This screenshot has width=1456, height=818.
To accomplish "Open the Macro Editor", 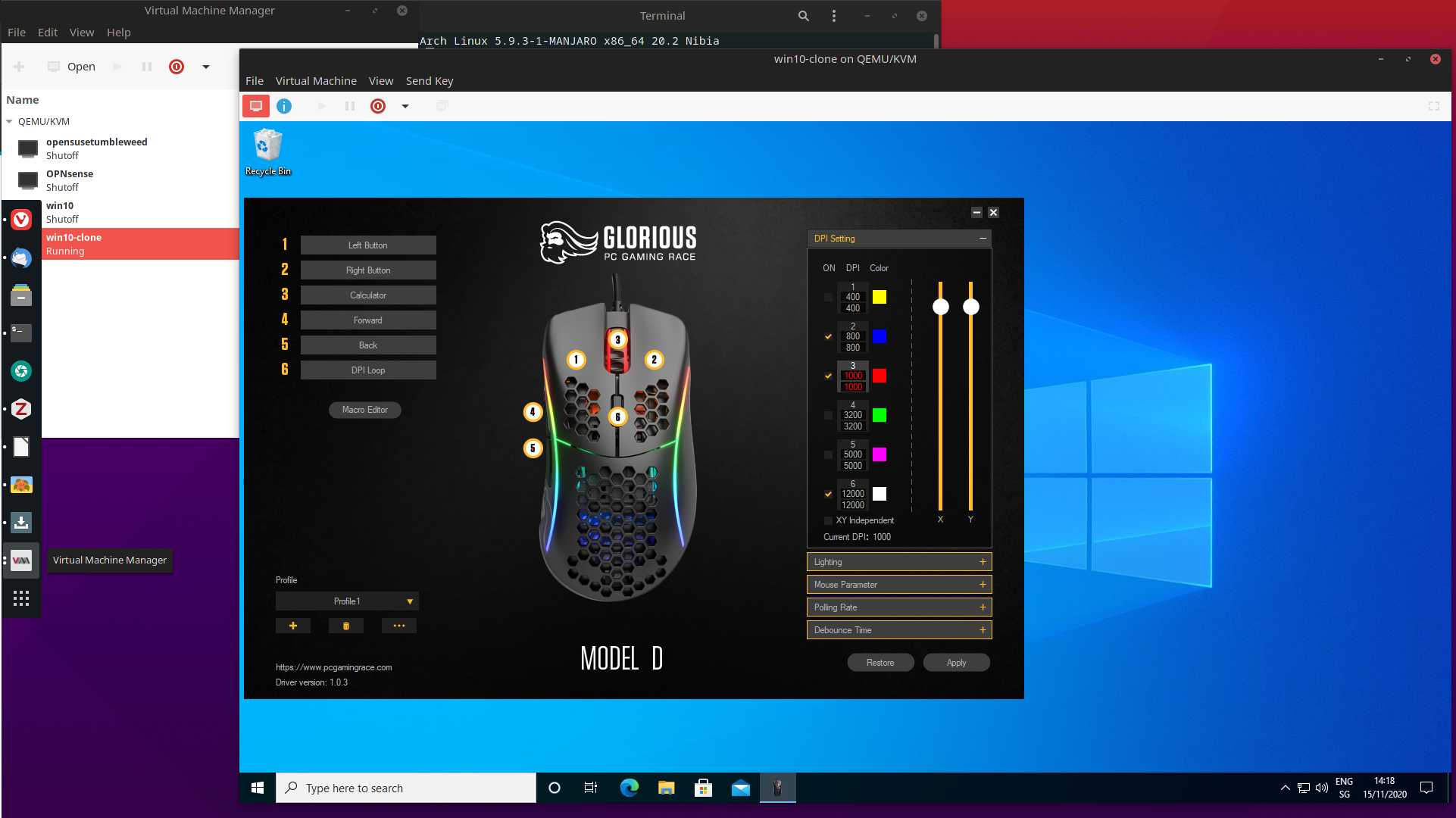I will tap(365, 410).
